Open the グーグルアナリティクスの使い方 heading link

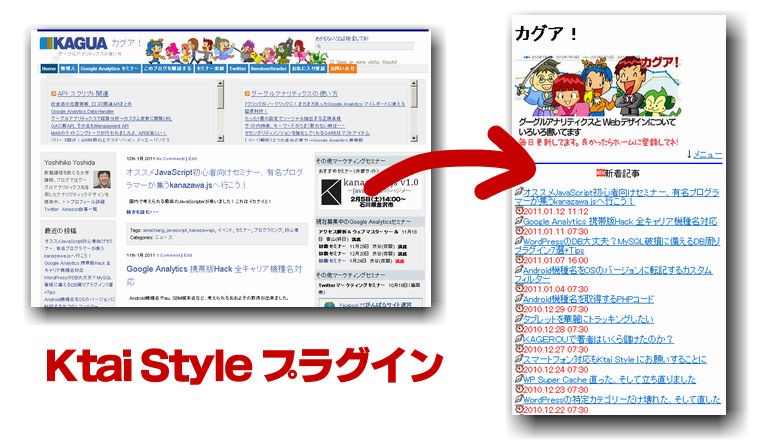coord(294,93)
